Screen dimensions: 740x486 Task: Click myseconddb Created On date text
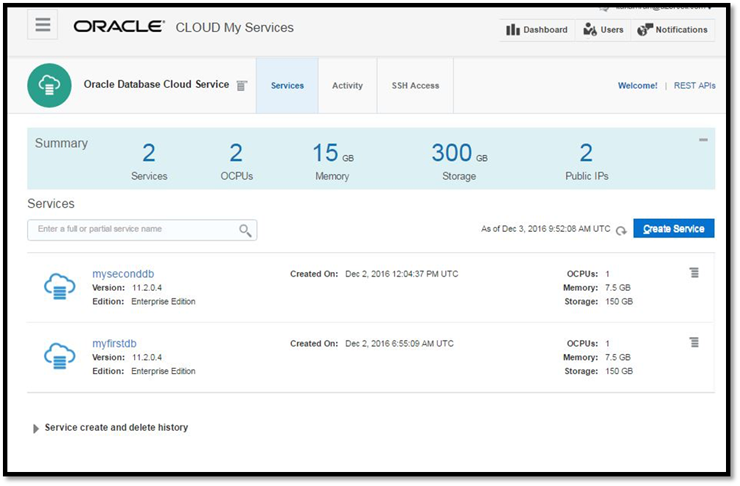[402, 274]
